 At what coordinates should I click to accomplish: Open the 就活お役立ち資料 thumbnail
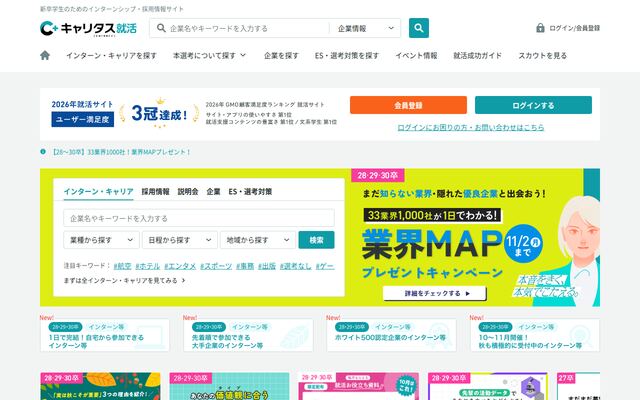pos(359,386)
